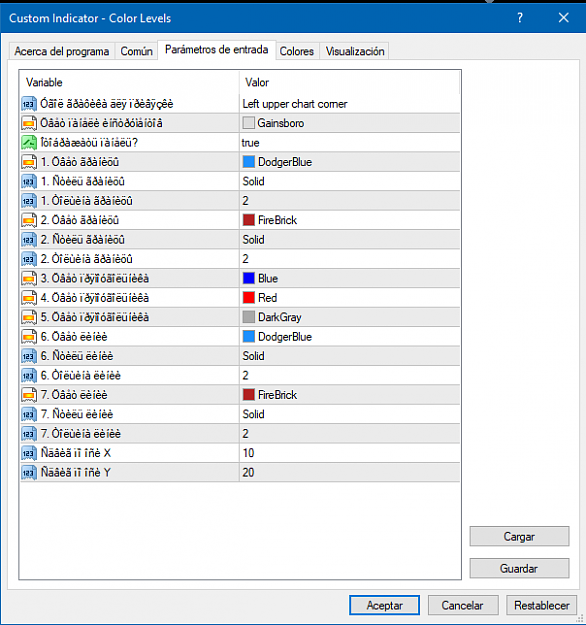Viewport: 586px width, 625px height.
Task: Click the color-type icon of the Gainsboro row
Action: click(29, 123)
